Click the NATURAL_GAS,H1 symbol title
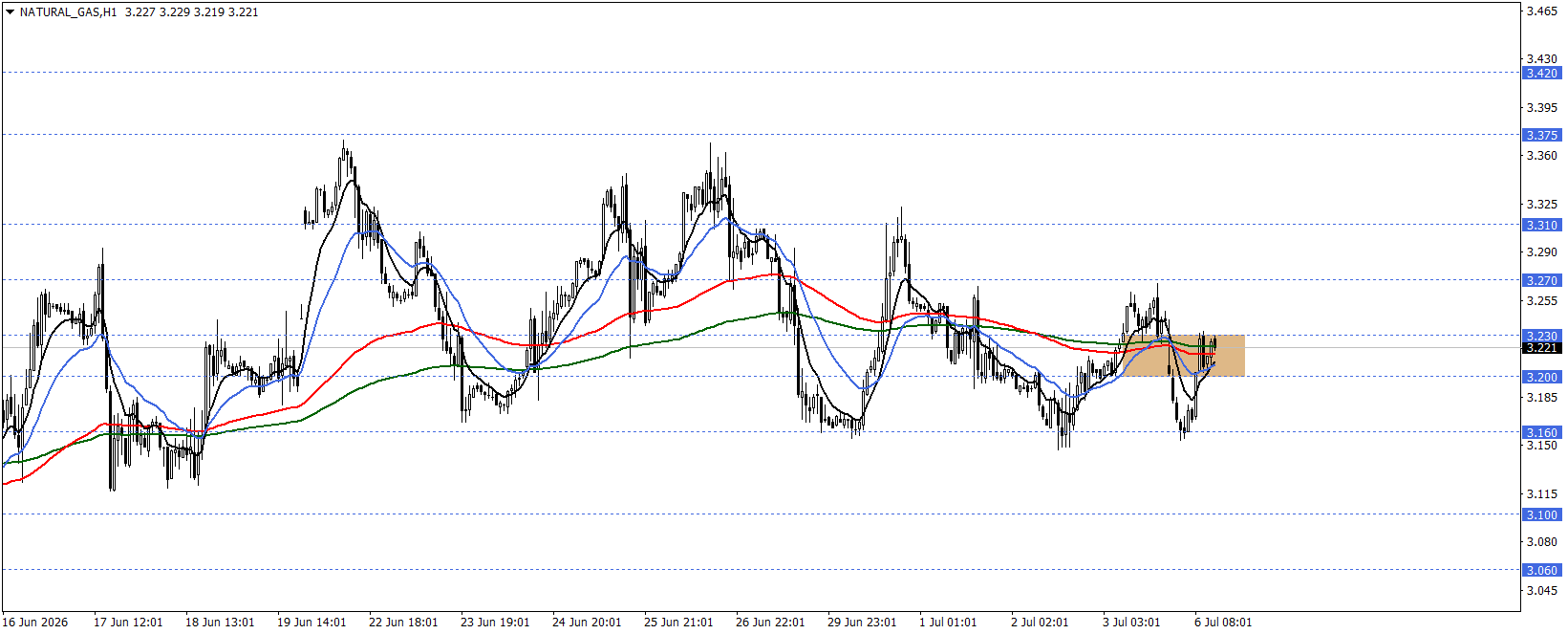The height and width of the screenshot is (634, 1568). click(68, 12)
